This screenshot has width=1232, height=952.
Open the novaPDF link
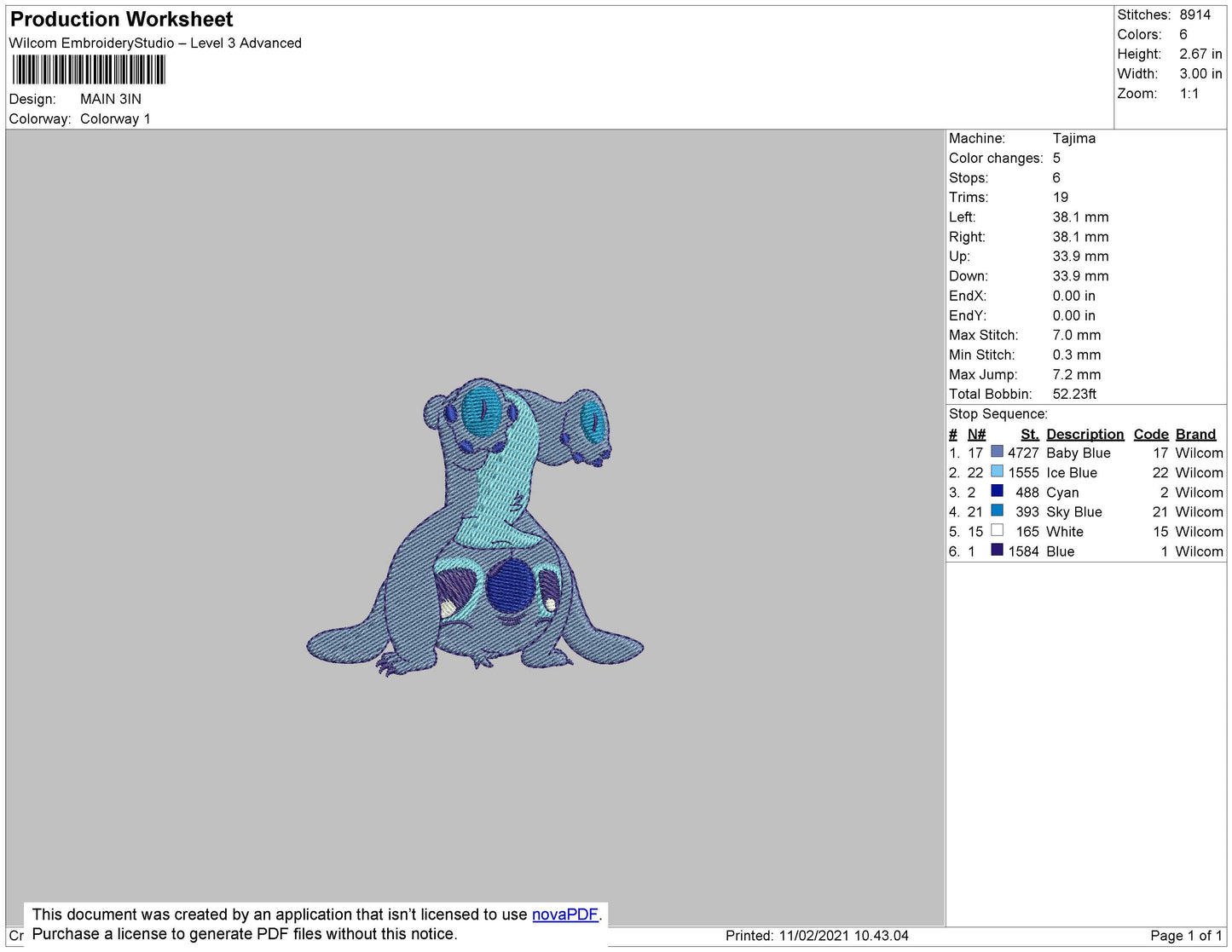click(565, 914)
